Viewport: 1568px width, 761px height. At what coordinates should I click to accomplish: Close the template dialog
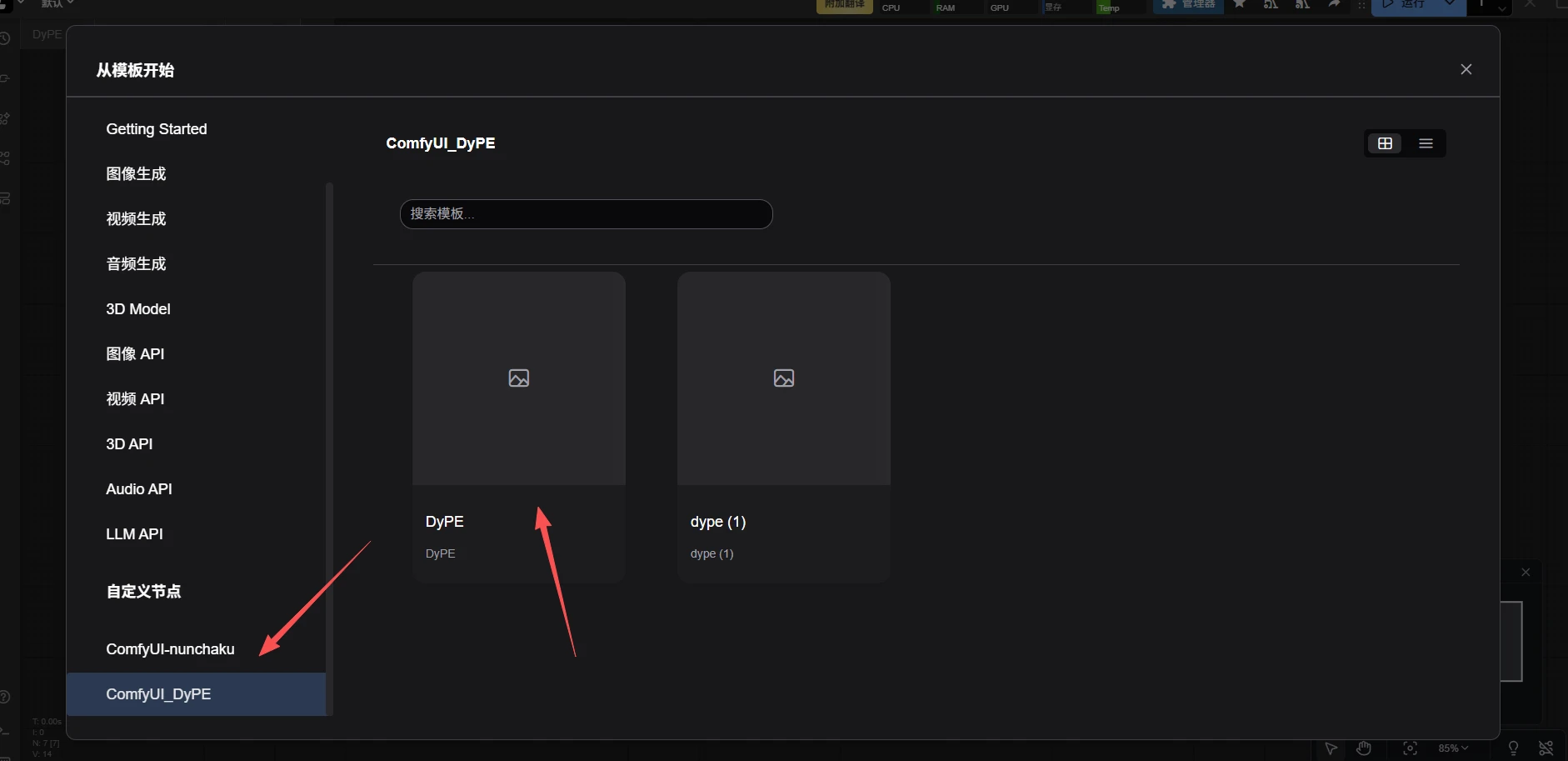tap(1466, 69)
